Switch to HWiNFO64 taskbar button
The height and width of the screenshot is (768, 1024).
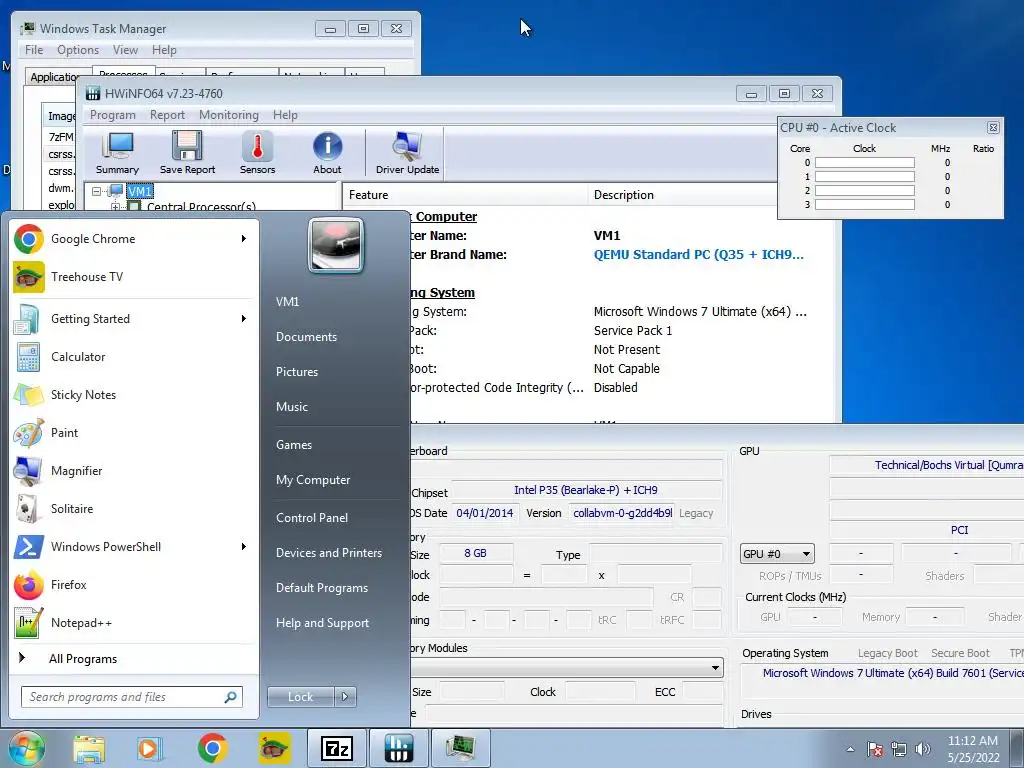(x=398, y=748)
